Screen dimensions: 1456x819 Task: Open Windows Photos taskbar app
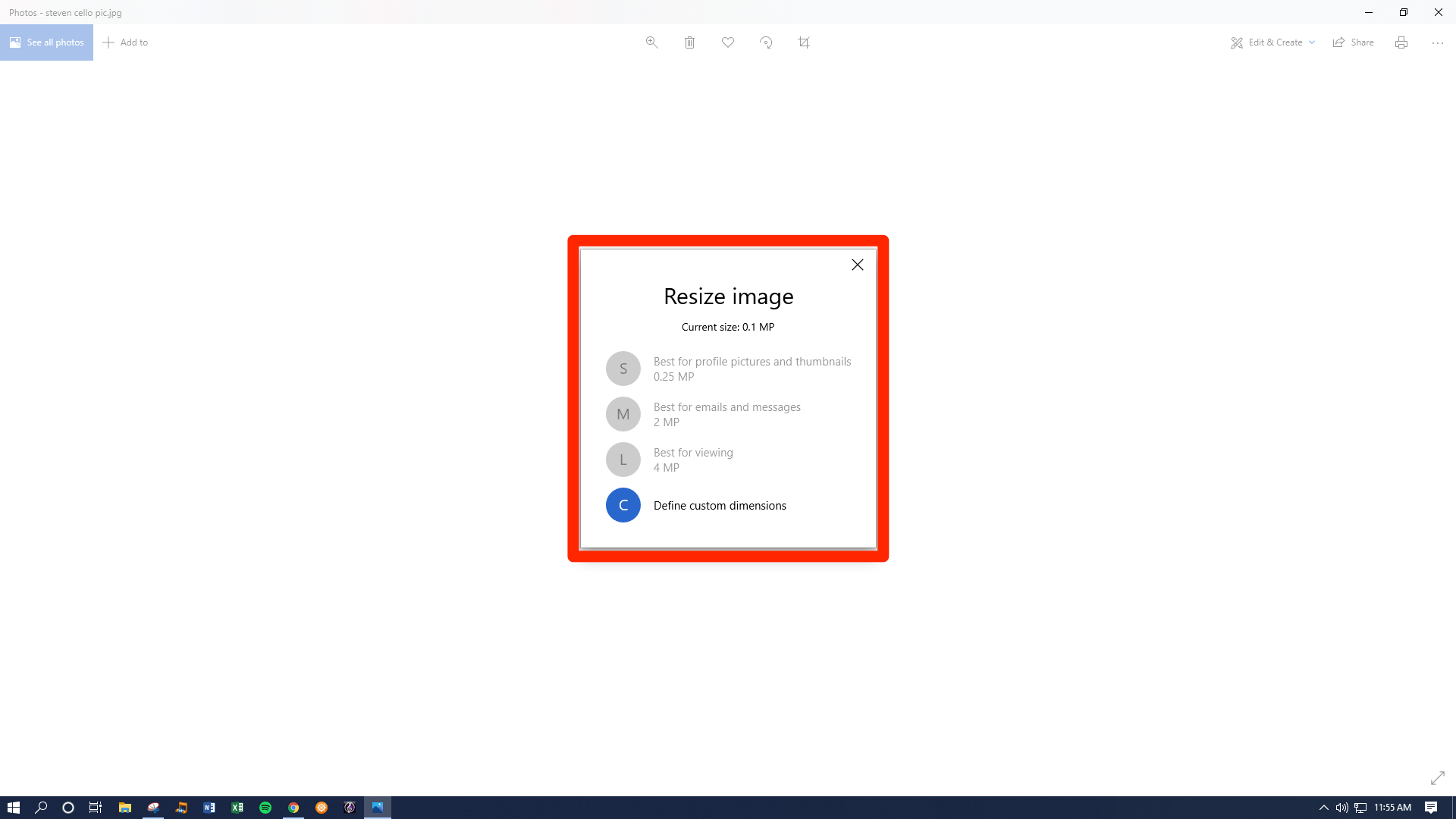pos(378,807)
